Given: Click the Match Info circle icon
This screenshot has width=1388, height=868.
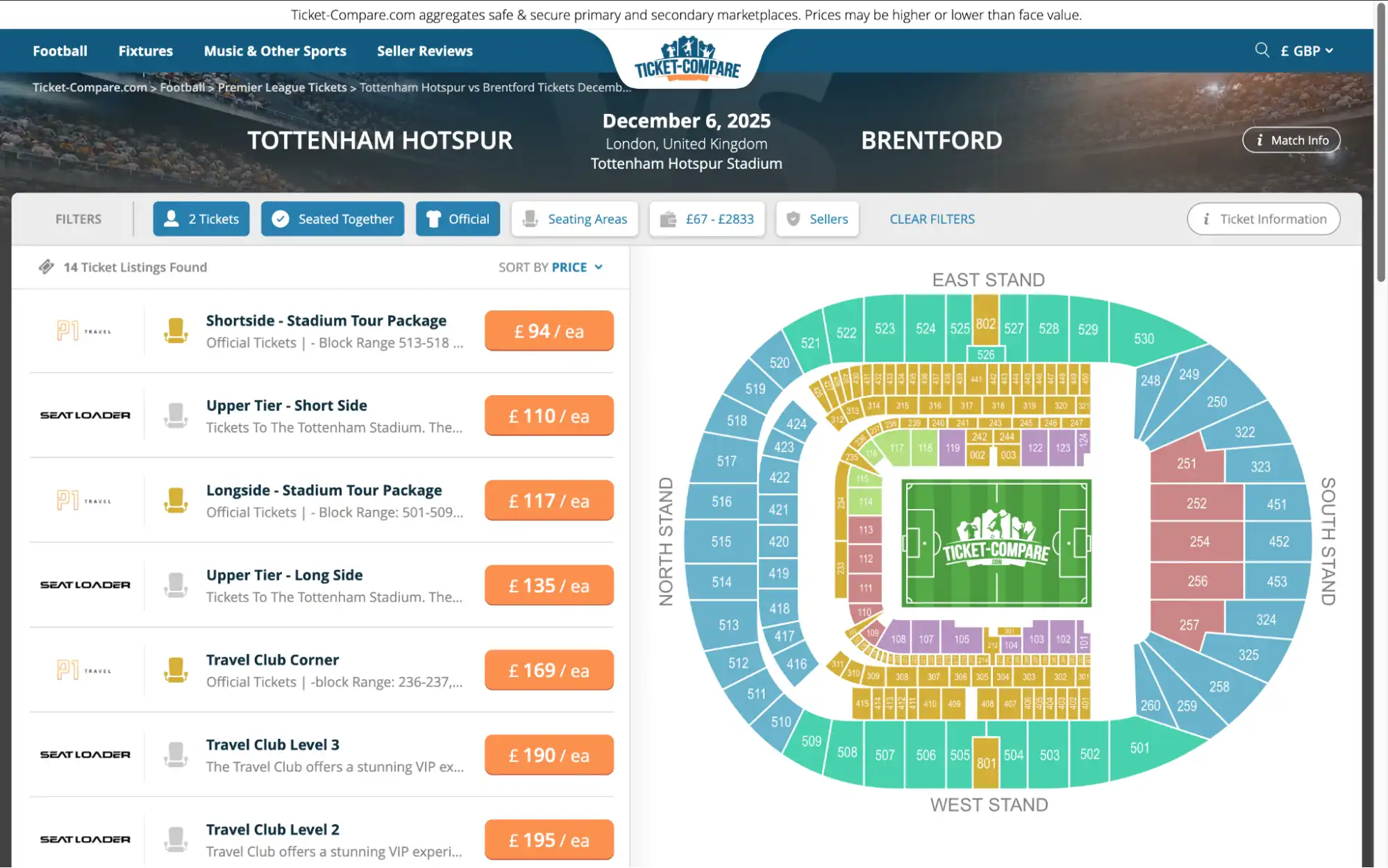Looking at the screenshot, I should pyautogui.click(x=1260, y=140).
